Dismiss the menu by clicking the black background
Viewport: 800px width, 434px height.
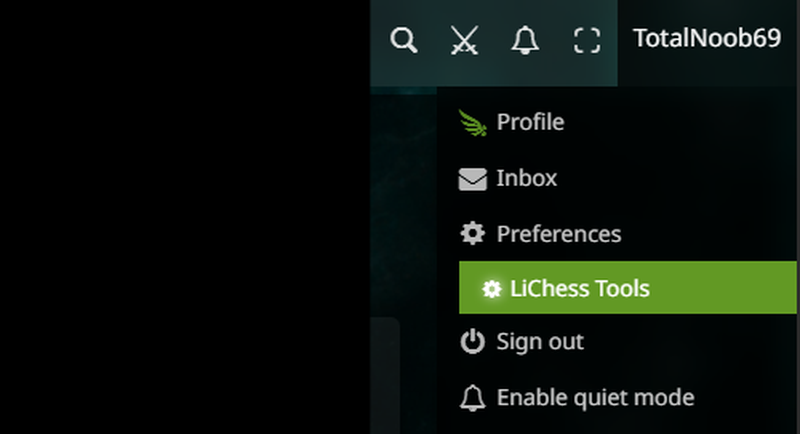pyautogui.click(x=185, y=217)
